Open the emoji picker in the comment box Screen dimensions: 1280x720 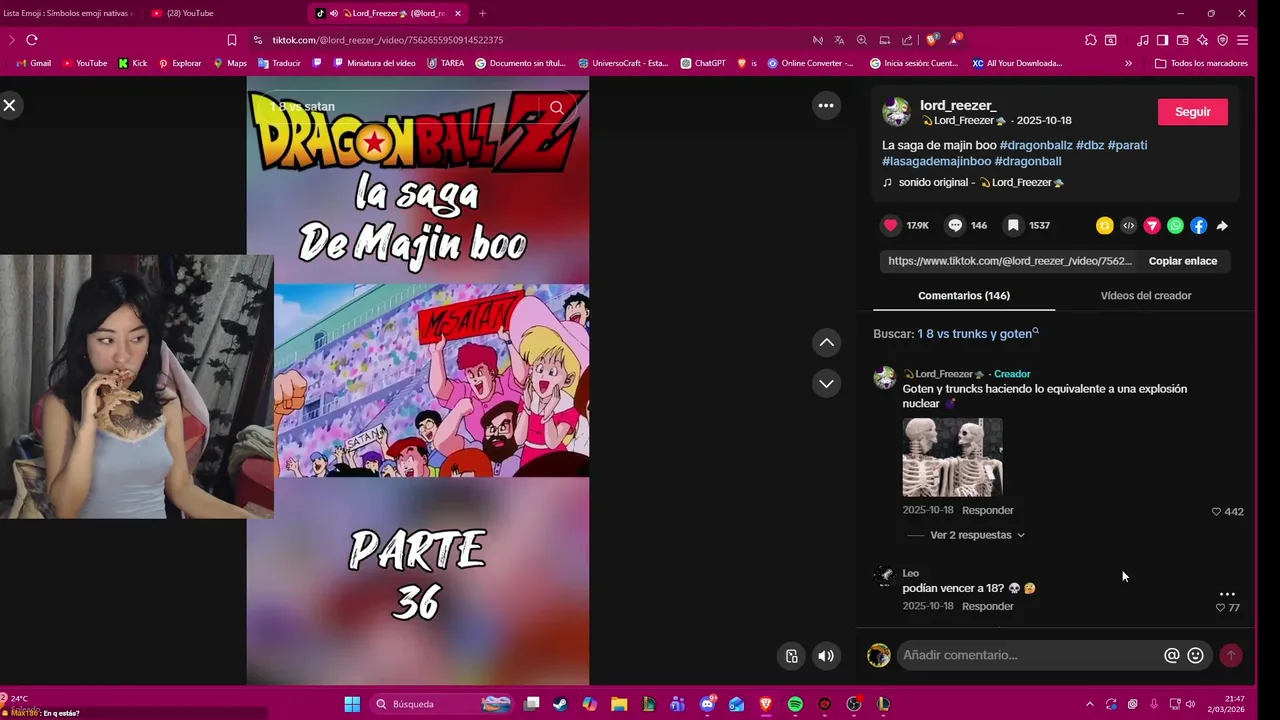click(x=1195, y=655)
